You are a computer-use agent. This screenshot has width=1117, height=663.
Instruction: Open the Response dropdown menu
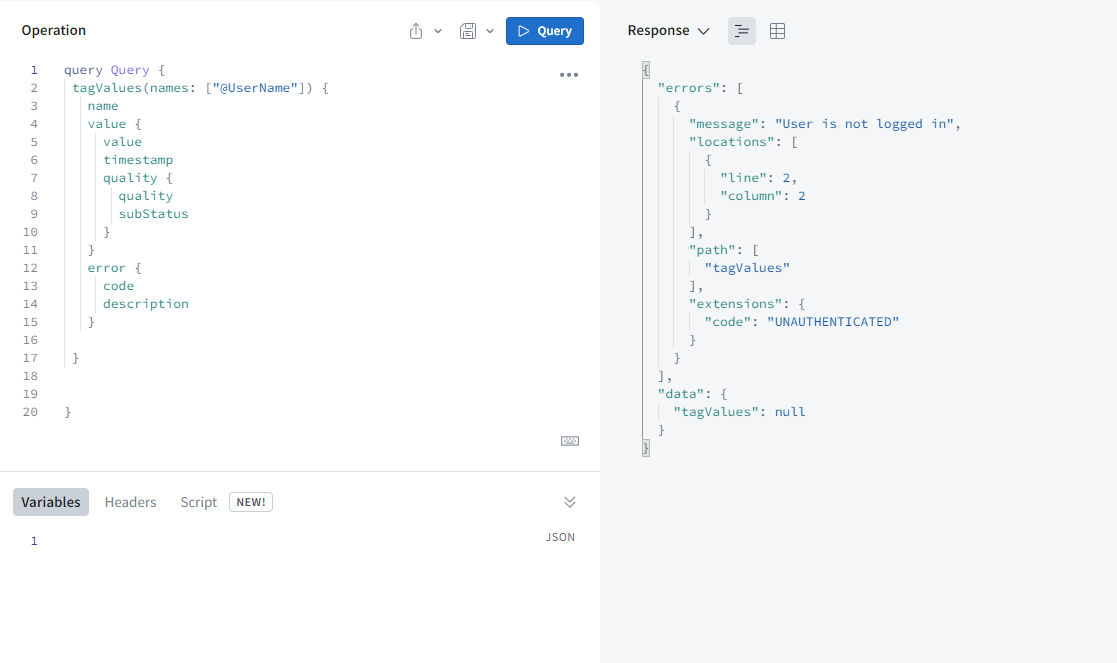(x=668, y=31)
